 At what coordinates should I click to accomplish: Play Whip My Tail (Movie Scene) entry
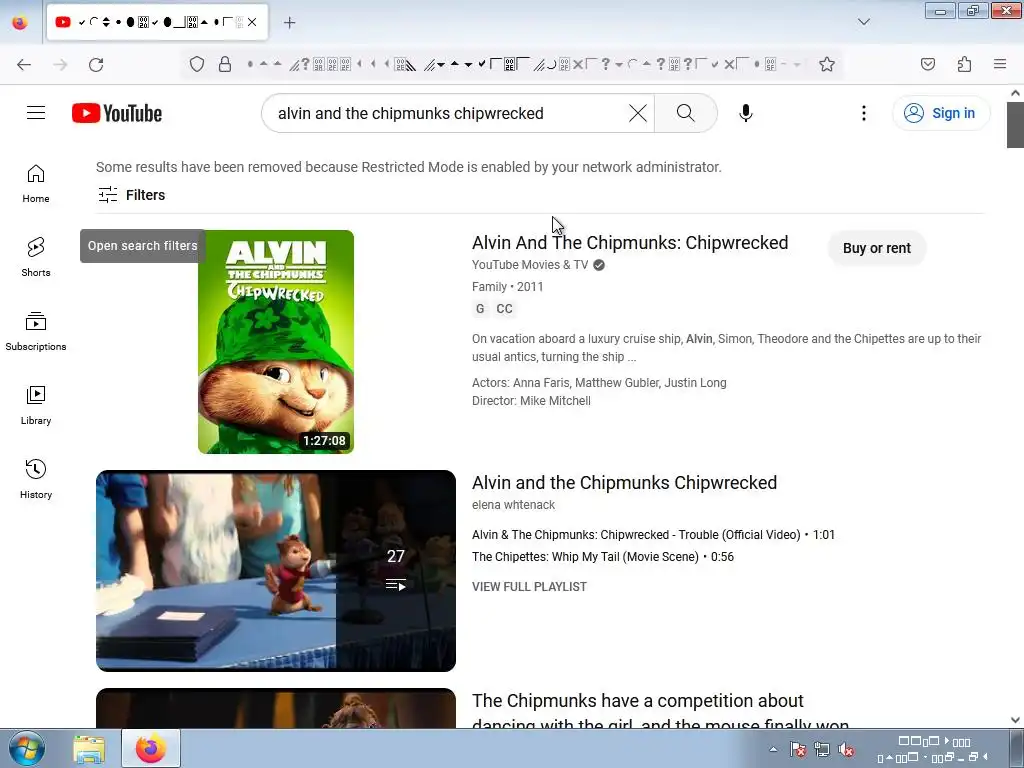[x=603, y=557]
